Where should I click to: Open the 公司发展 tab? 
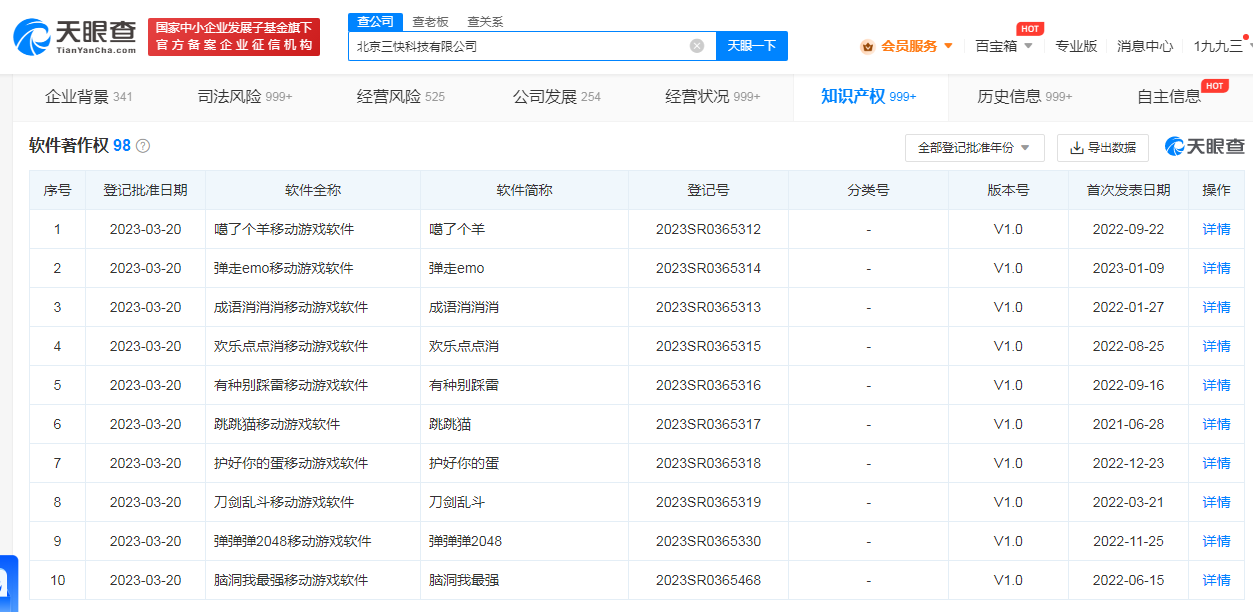pos(557,97)
